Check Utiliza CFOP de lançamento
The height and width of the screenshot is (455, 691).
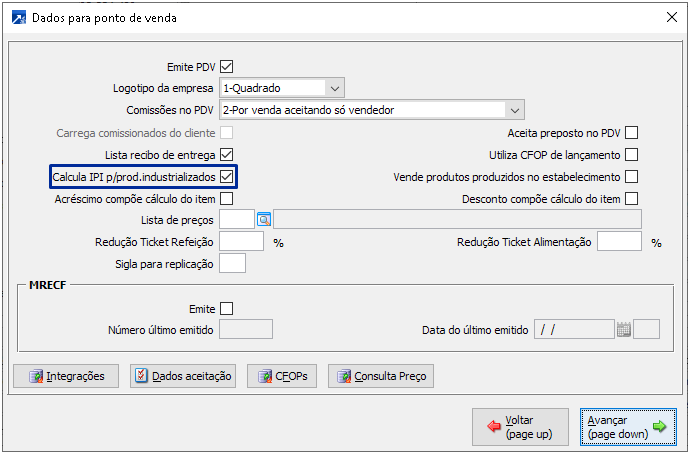[x=631, y=155]
